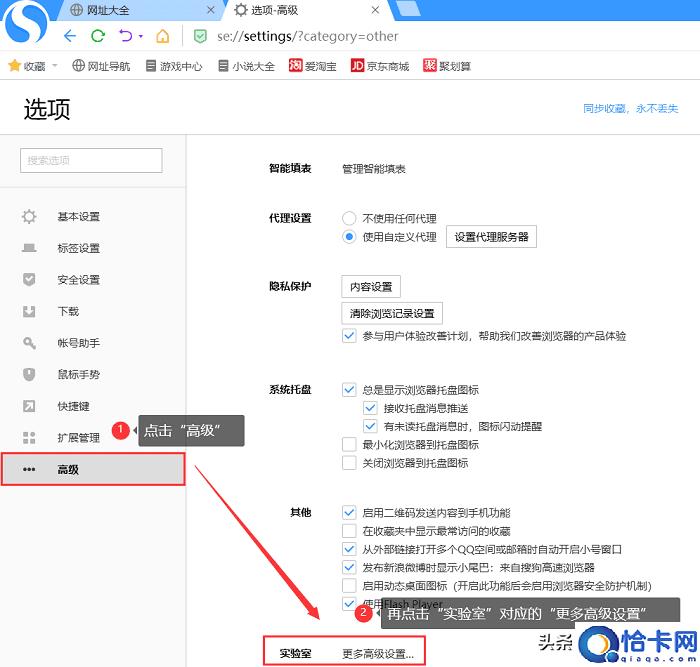Image resolution: width=700 pixels, height=667 pixels.
Task: Click the 设置代理服务器 button
Action: pyautogui.click(x=491, y=237)
